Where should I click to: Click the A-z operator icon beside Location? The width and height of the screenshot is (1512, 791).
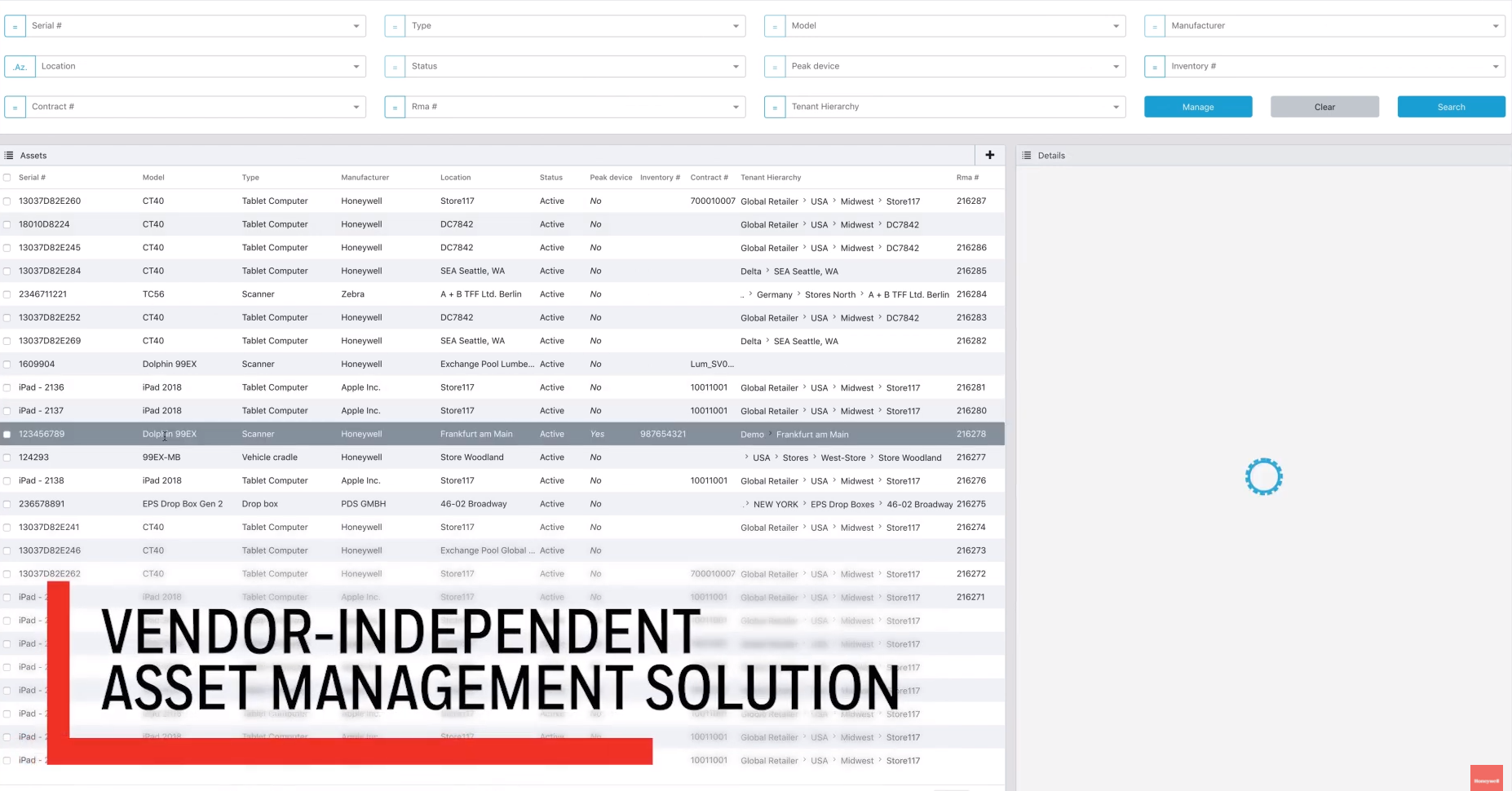(20, 67)
